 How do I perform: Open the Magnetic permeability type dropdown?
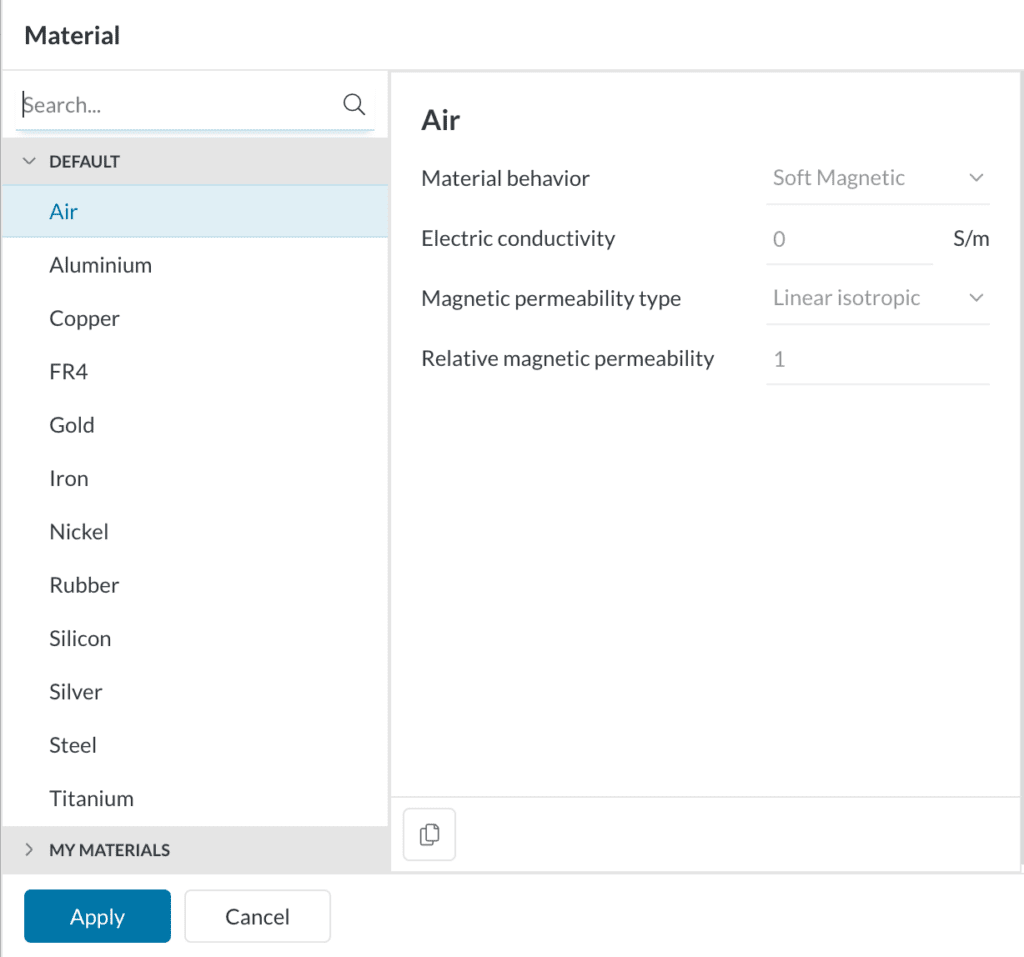tap(876, 298)
